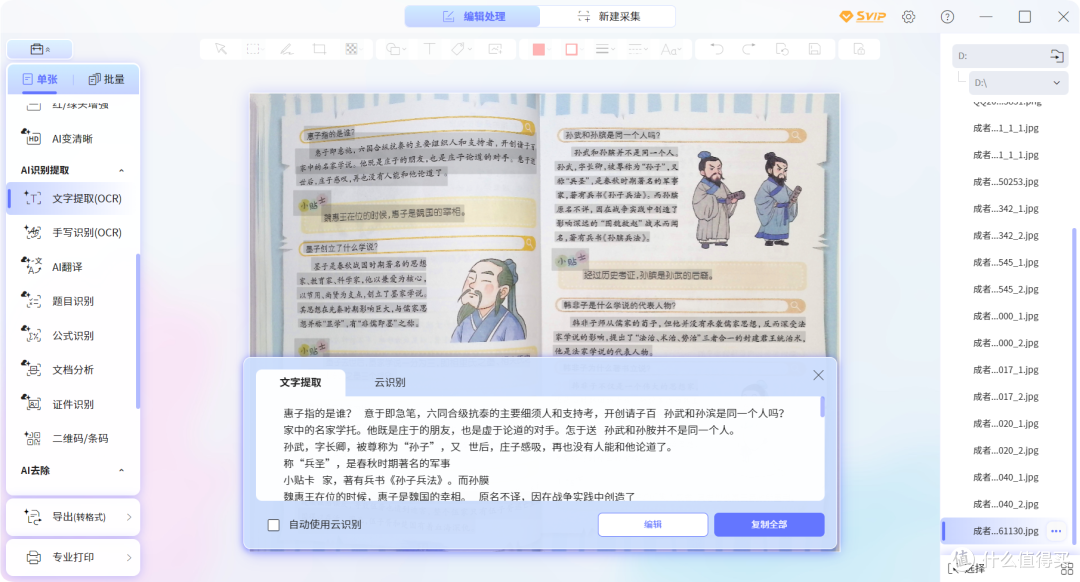Select AI变清晰 enhancement
Screen dimensions: 1080x582
click(72, 138)
